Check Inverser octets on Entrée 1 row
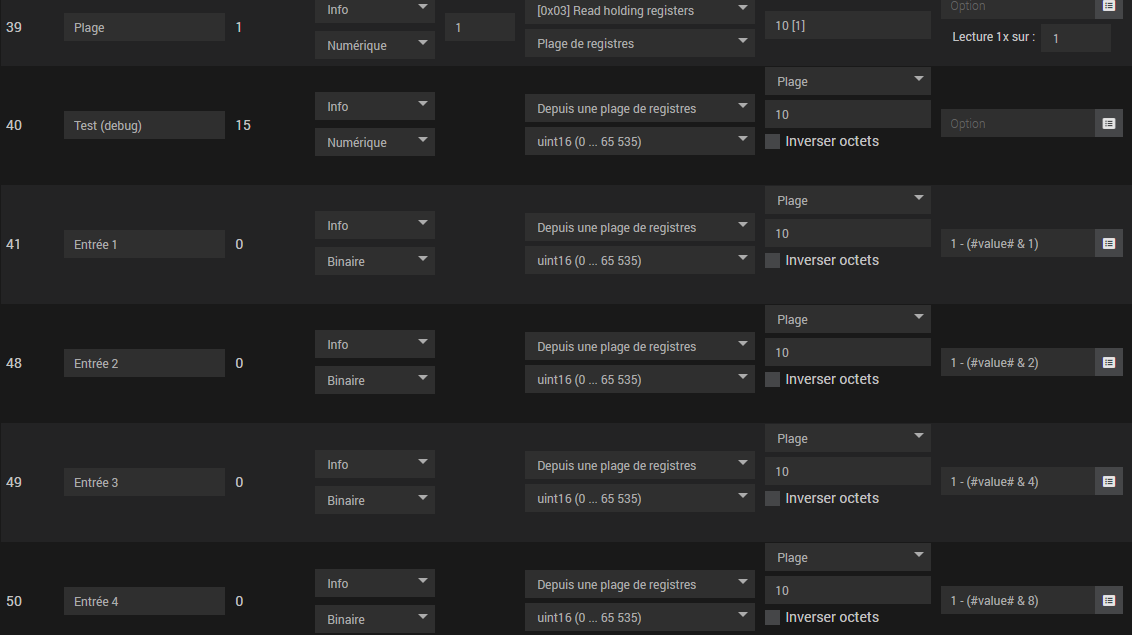This screenshot has height=635, width=1132. point(772,261)
